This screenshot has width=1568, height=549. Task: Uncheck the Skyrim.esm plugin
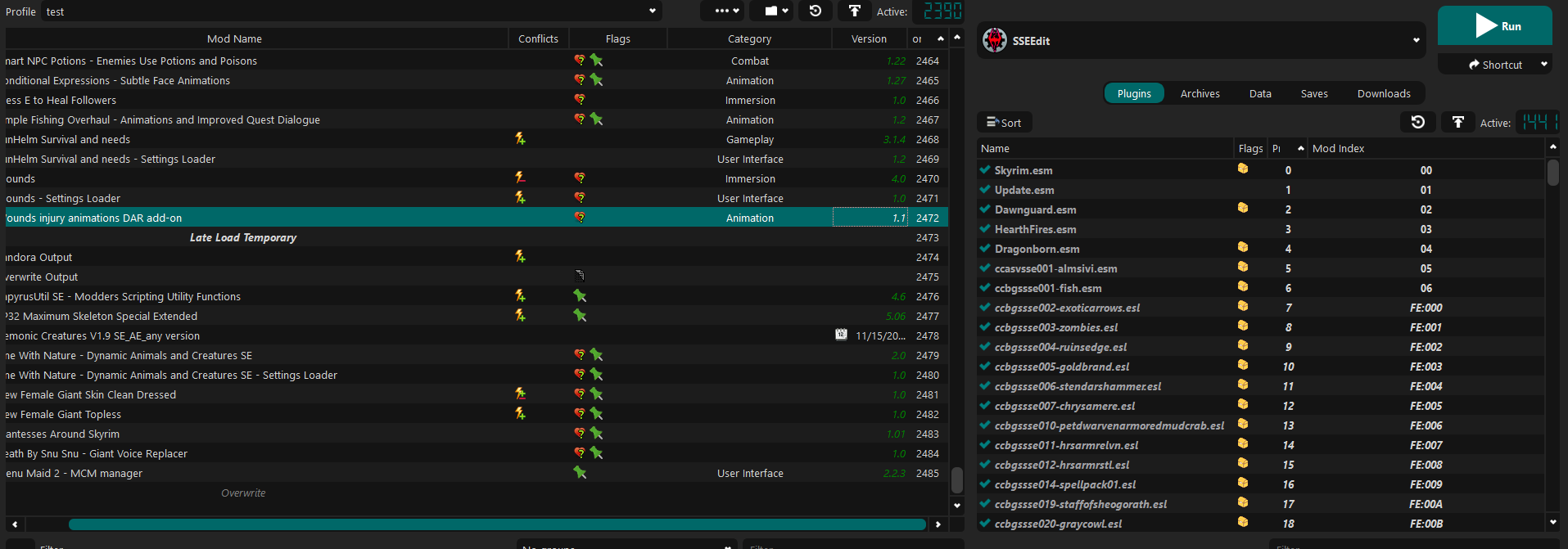tap(985, 169)
